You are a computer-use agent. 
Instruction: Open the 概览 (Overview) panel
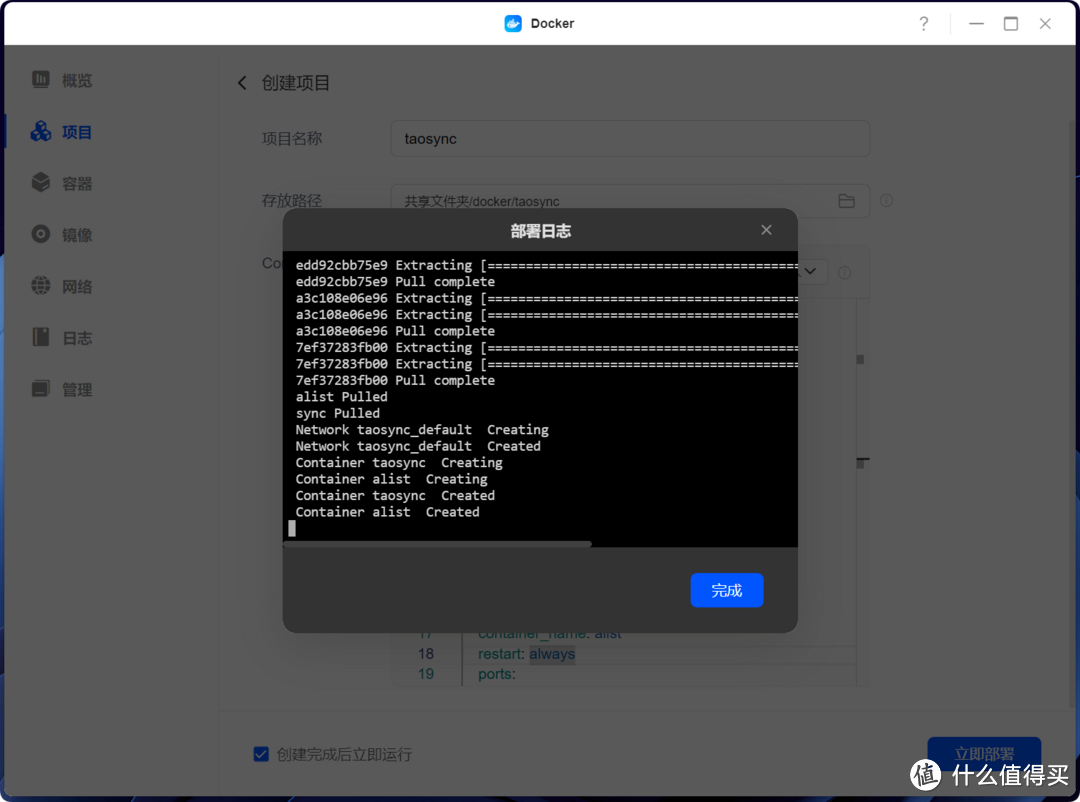[62, 80]
